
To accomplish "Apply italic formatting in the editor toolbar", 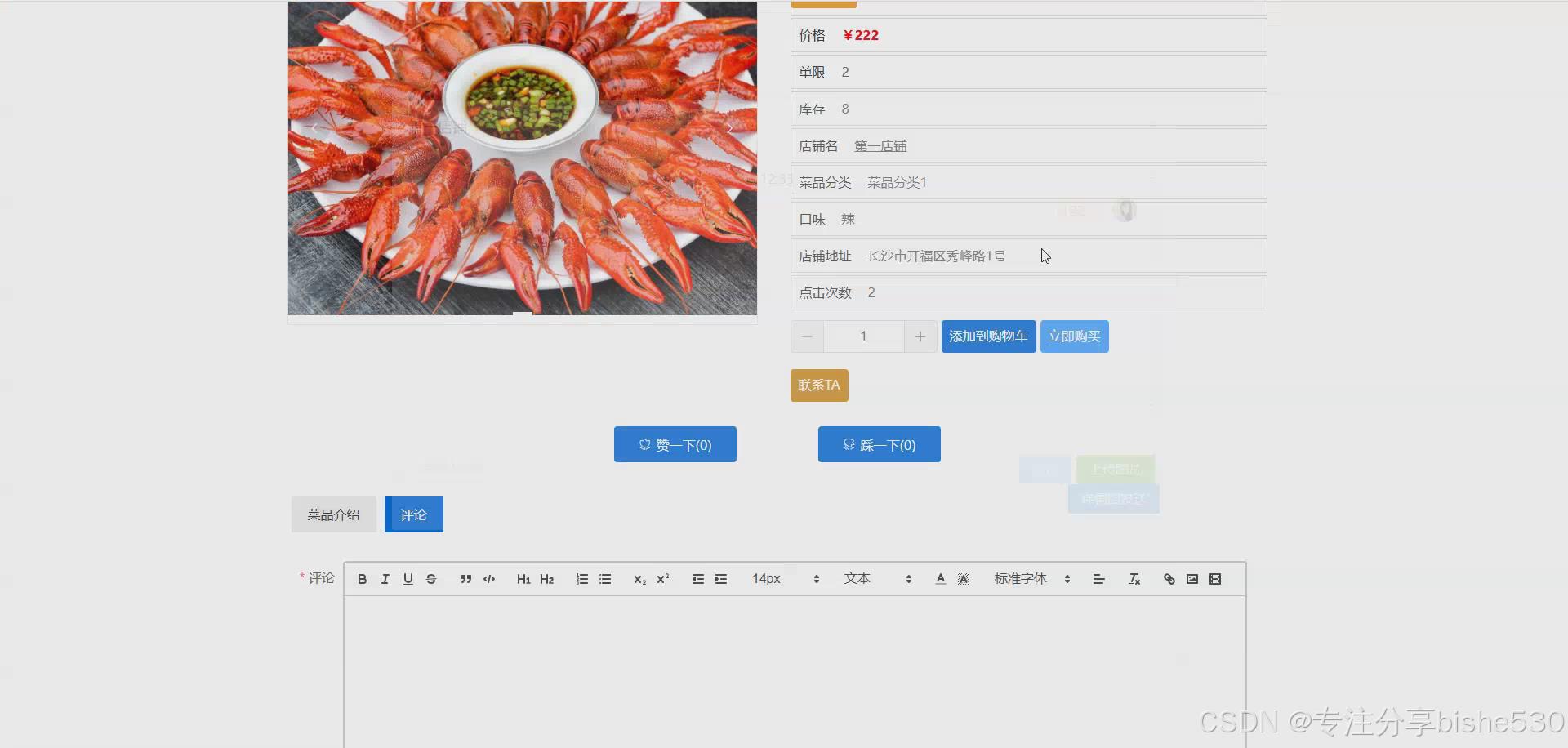I will 385,578.
